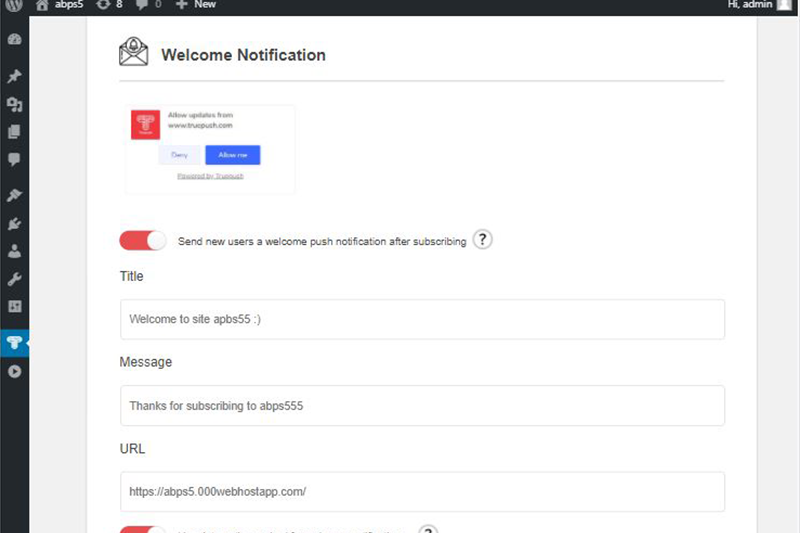Open the Comments sidebar icon
This screenshot has height=533, width=800.
coord(14,159)
